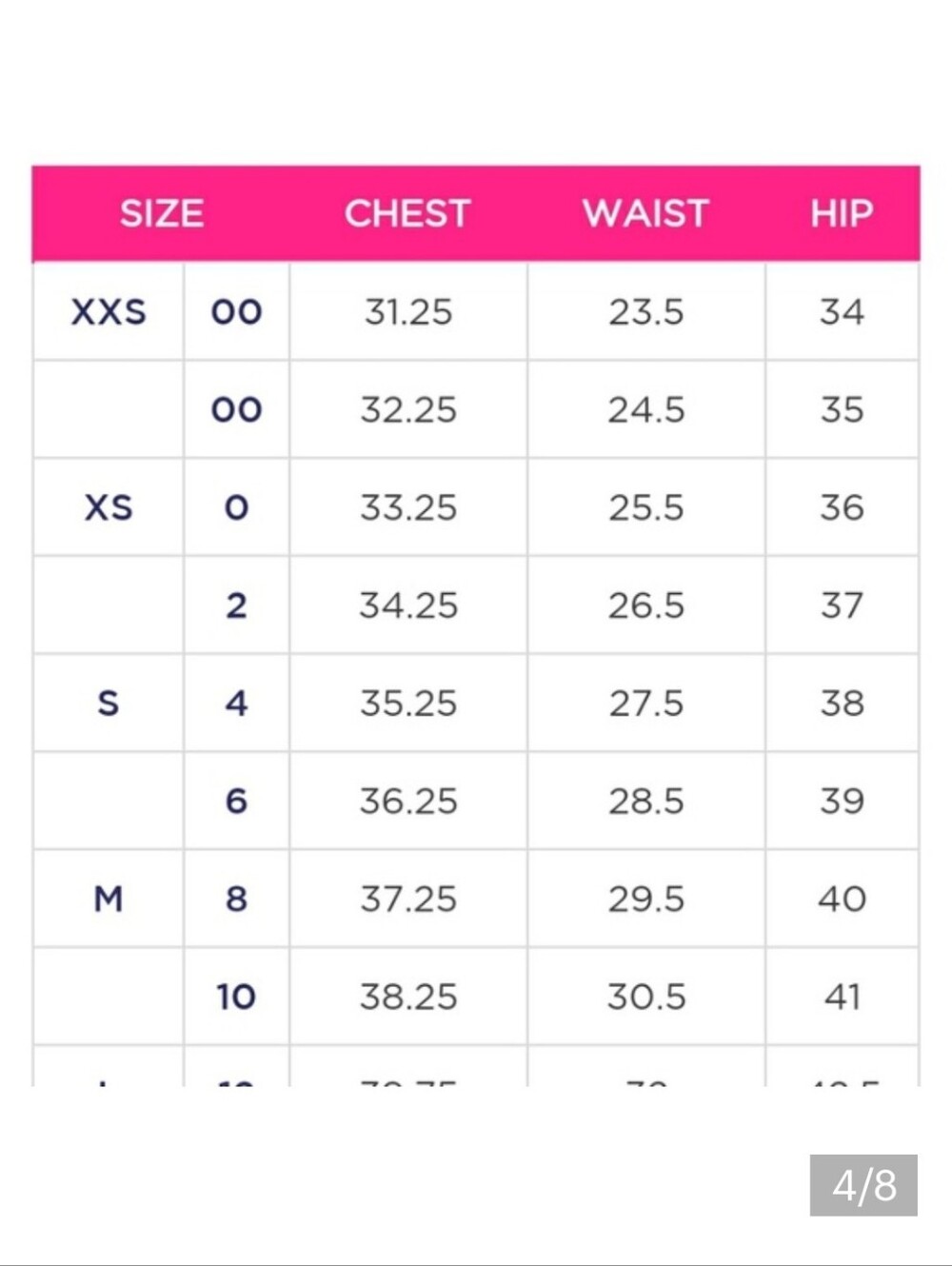This screenshot has height=1266, width=952.
Task: Click numeric size 4 cell
Action: point(236,703)
